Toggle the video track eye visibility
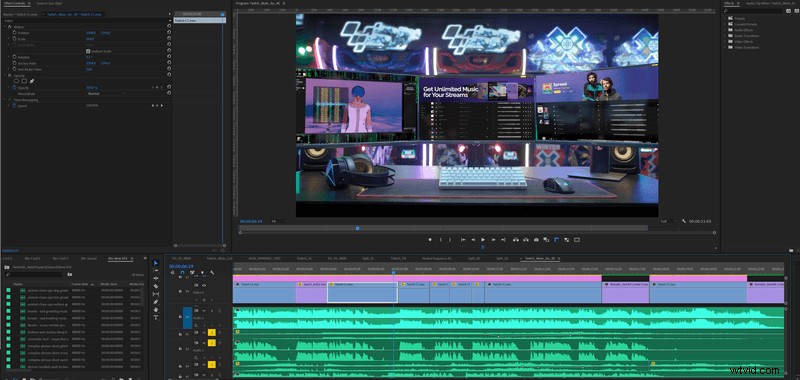Viewport: 800px width, 380px height. coord(204,285)
